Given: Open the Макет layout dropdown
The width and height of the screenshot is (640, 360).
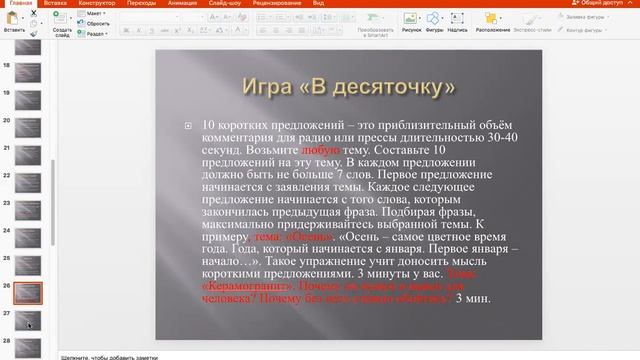Looking at the screenshot, I should pos(92,13).
